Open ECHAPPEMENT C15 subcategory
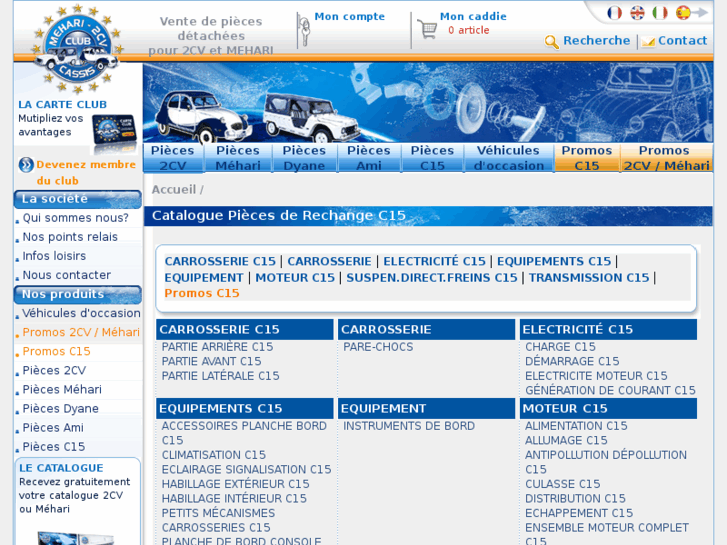727x545 pixels. point(579,513)
